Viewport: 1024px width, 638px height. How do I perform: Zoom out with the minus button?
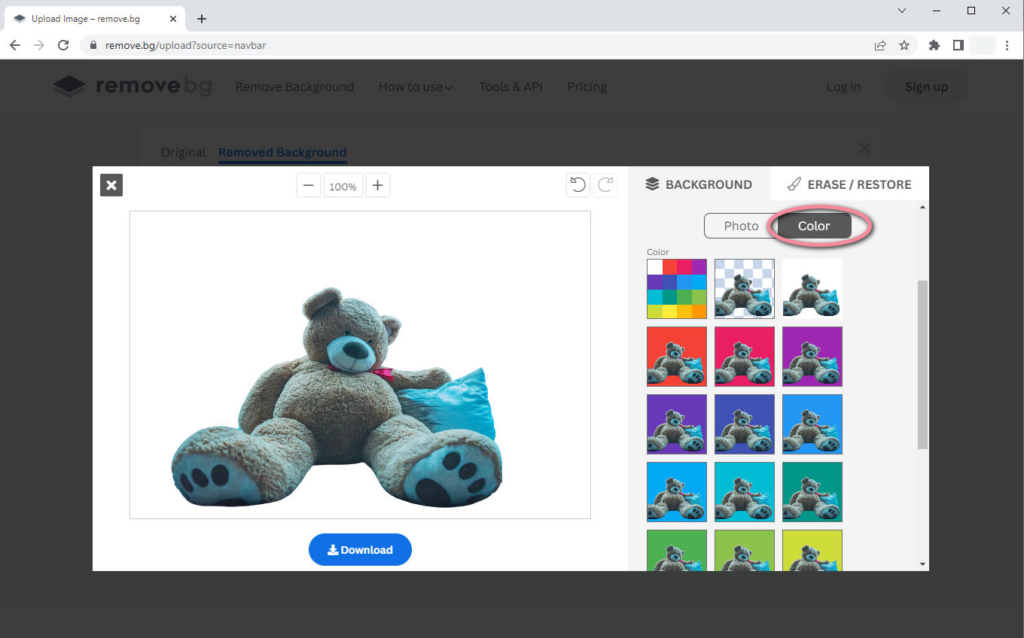(309, 186)
